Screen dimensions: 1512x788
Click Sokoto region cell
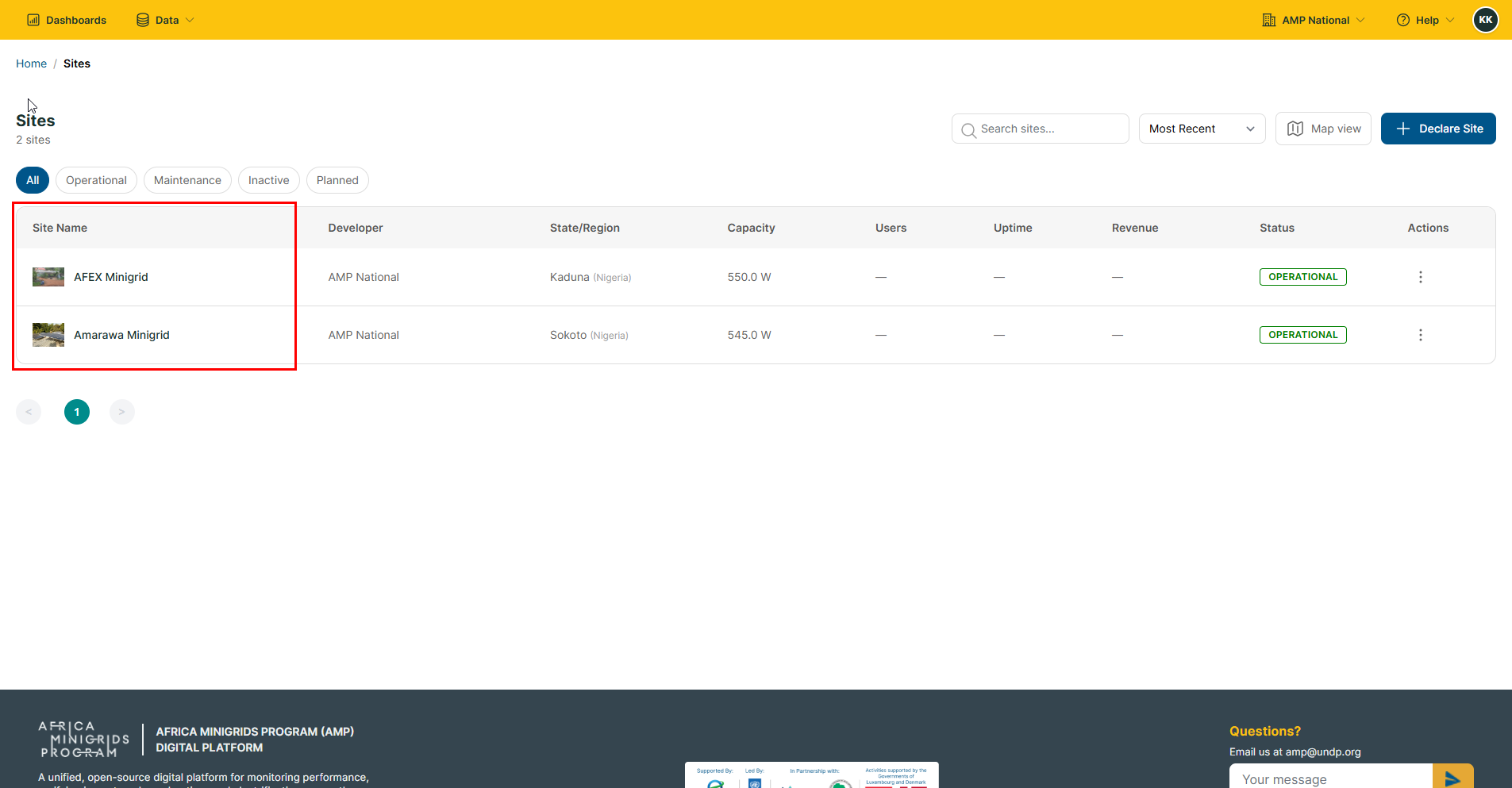[589, 335]
